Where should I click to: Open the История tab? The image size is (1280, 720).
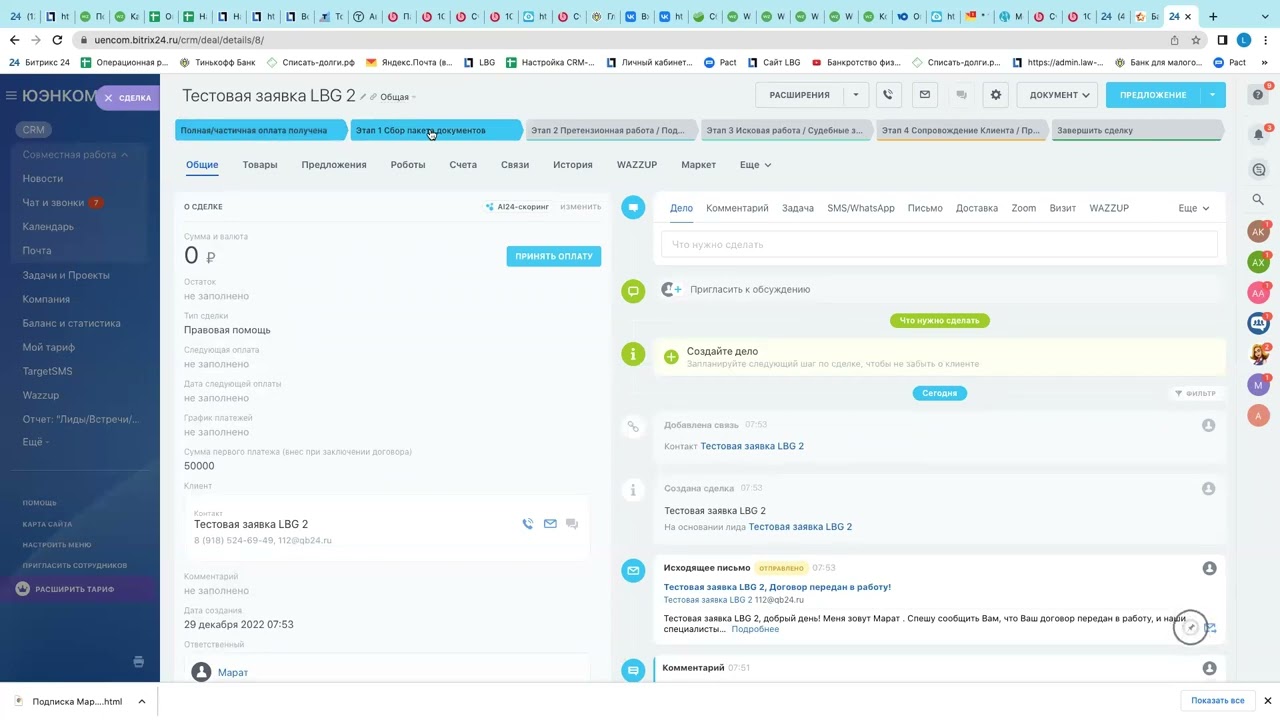point(573,165)
